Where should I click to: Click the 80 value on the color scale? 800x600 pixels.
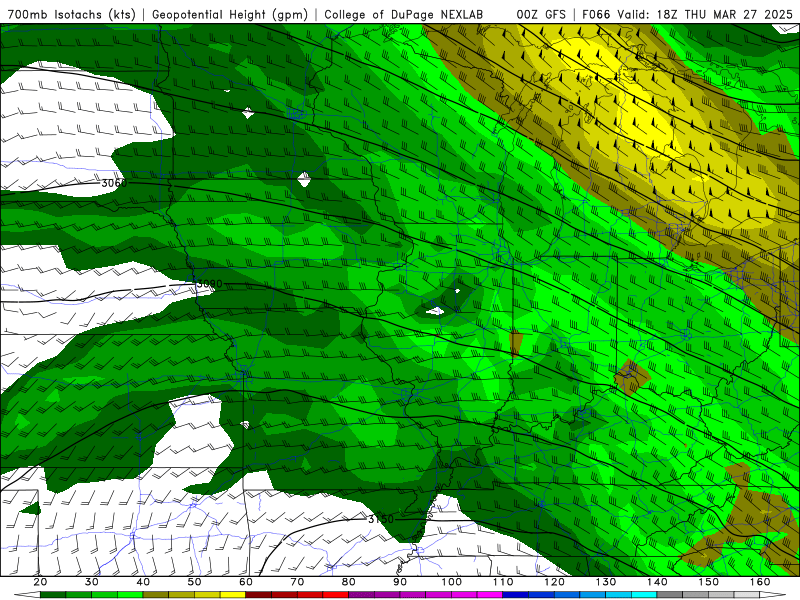(349, 582)
